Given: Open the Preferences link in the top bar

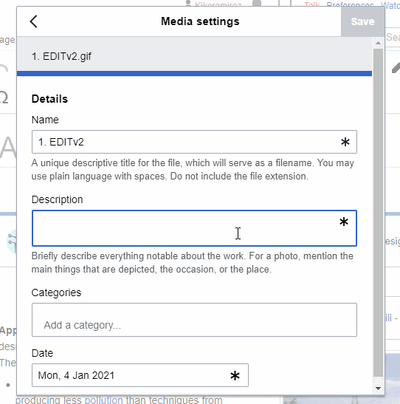Looking at the screenshot, I should [350, 5].
